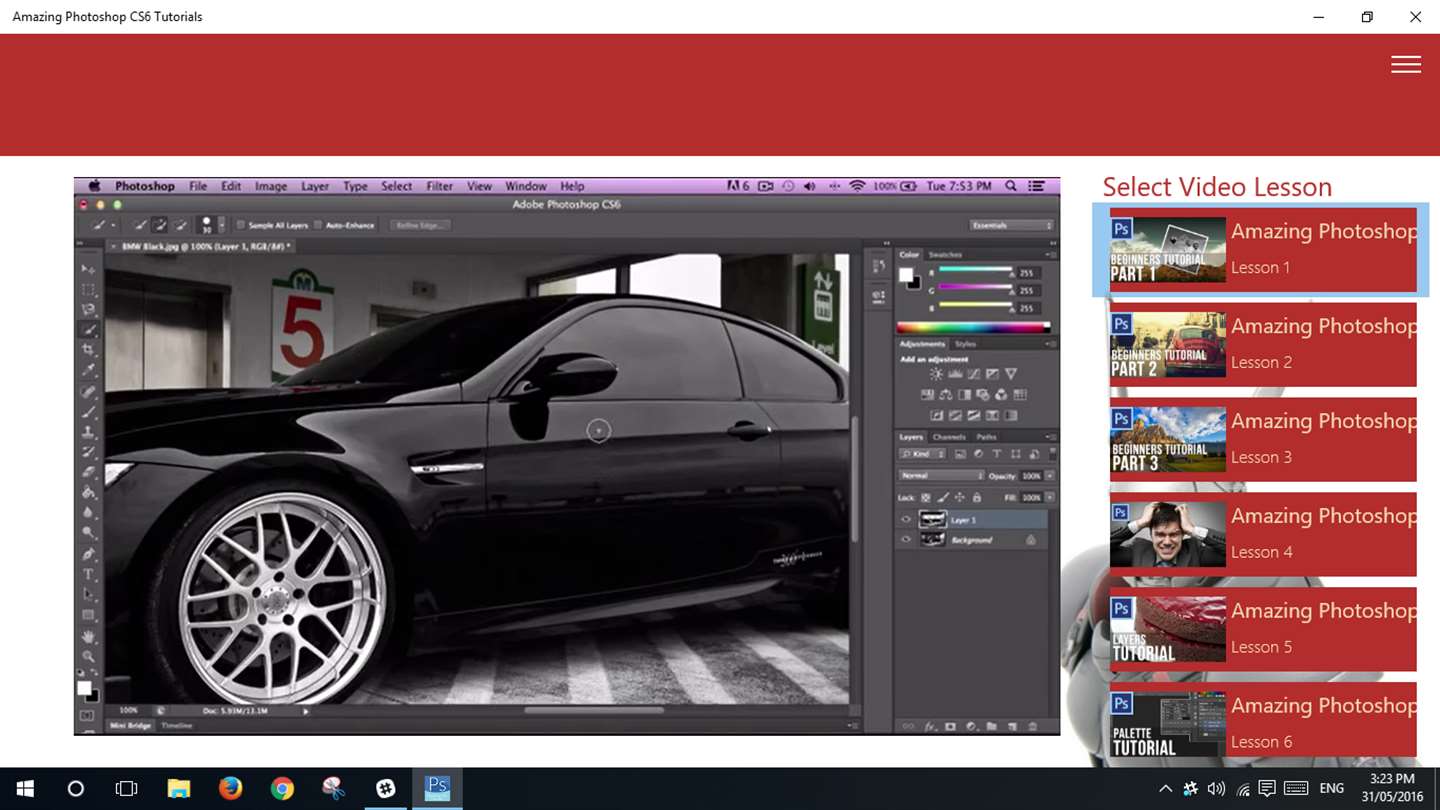Click the Brightness/Contrast adjustment icon
The image size is (1440, 810).
click(x=936, y=374)
